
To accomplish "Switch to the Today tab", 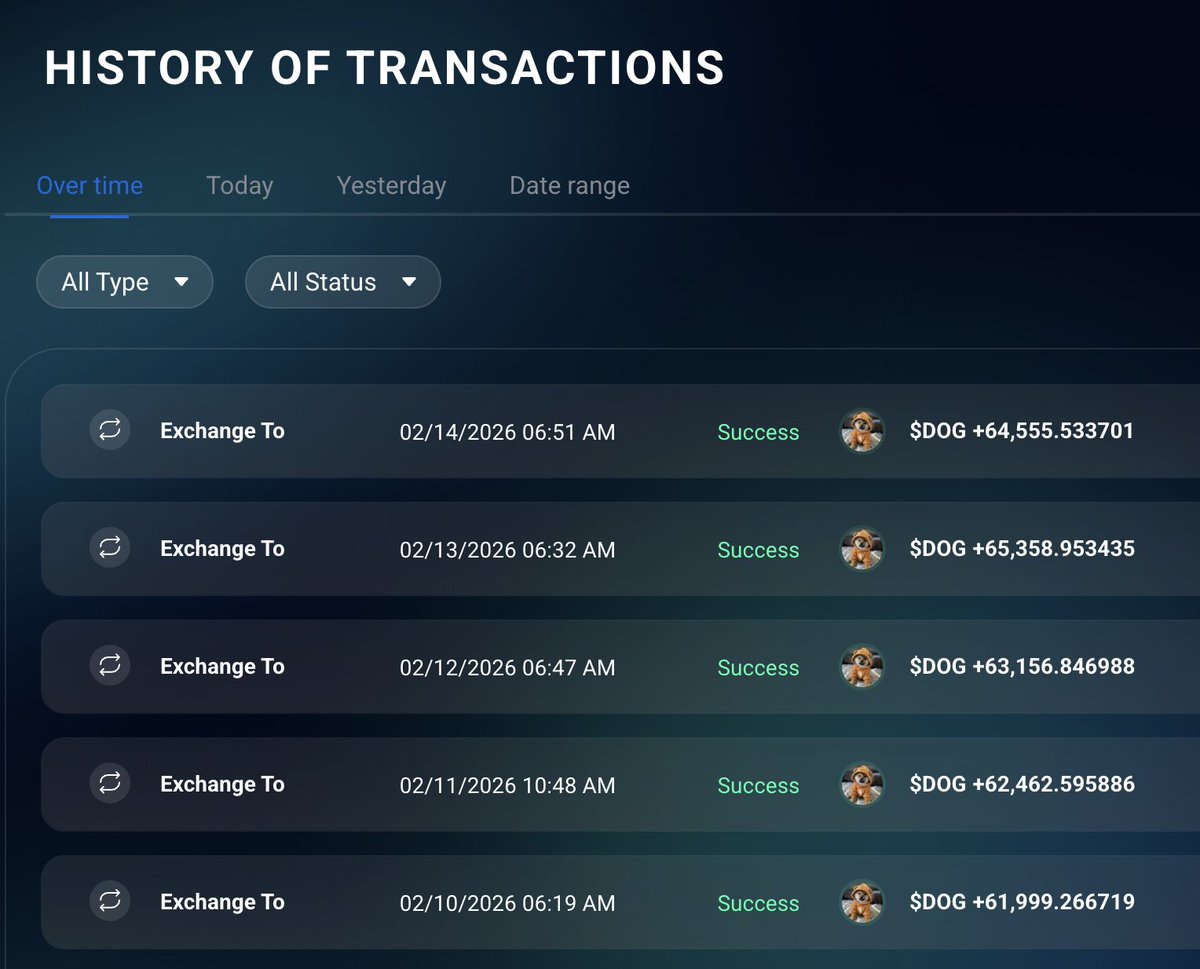I will tap(239, 185).
